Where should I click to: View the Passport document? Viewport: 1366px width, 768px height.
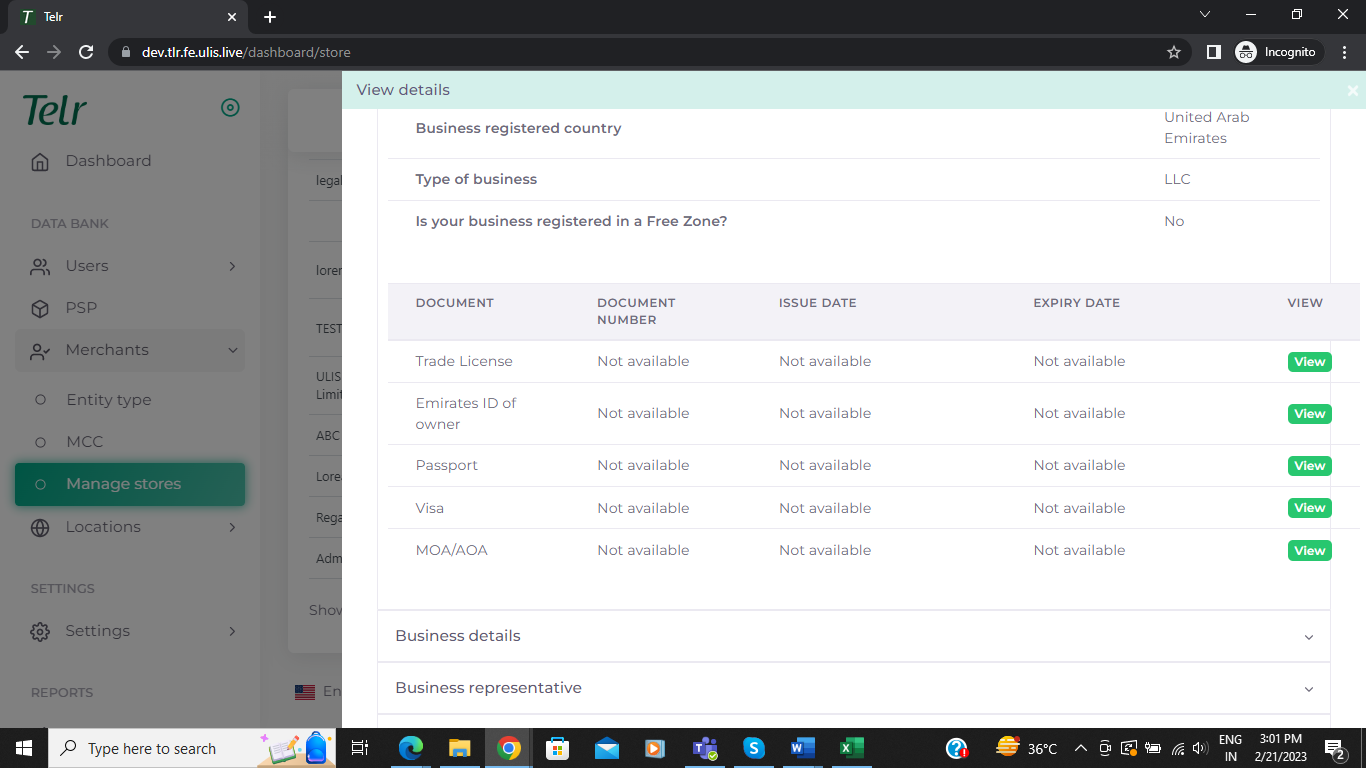tap(1309, 466)
